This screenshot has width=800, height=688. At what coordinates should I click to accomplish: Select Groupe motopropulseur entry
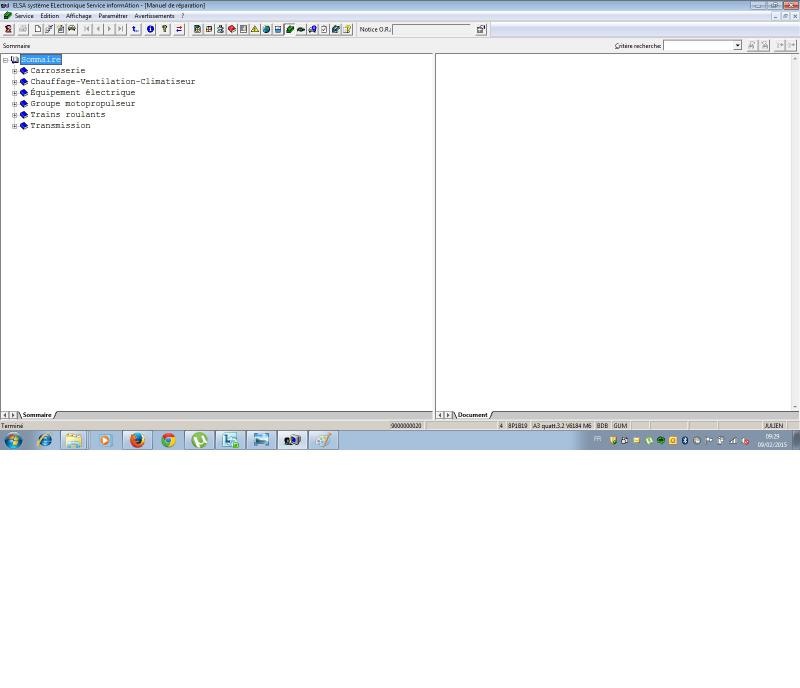83,104
